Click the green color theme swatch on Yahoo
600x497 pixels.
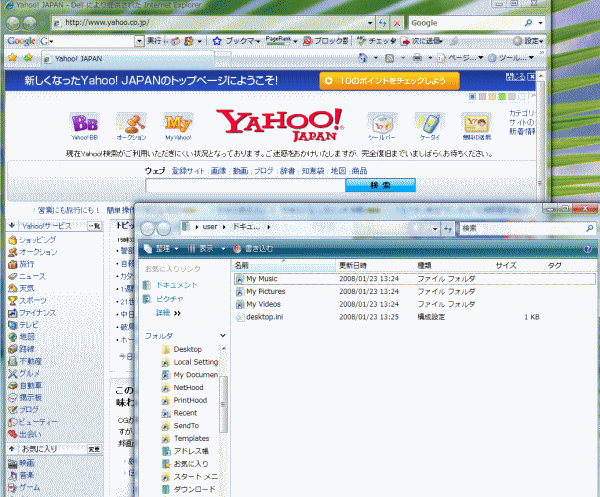(502, 96)
